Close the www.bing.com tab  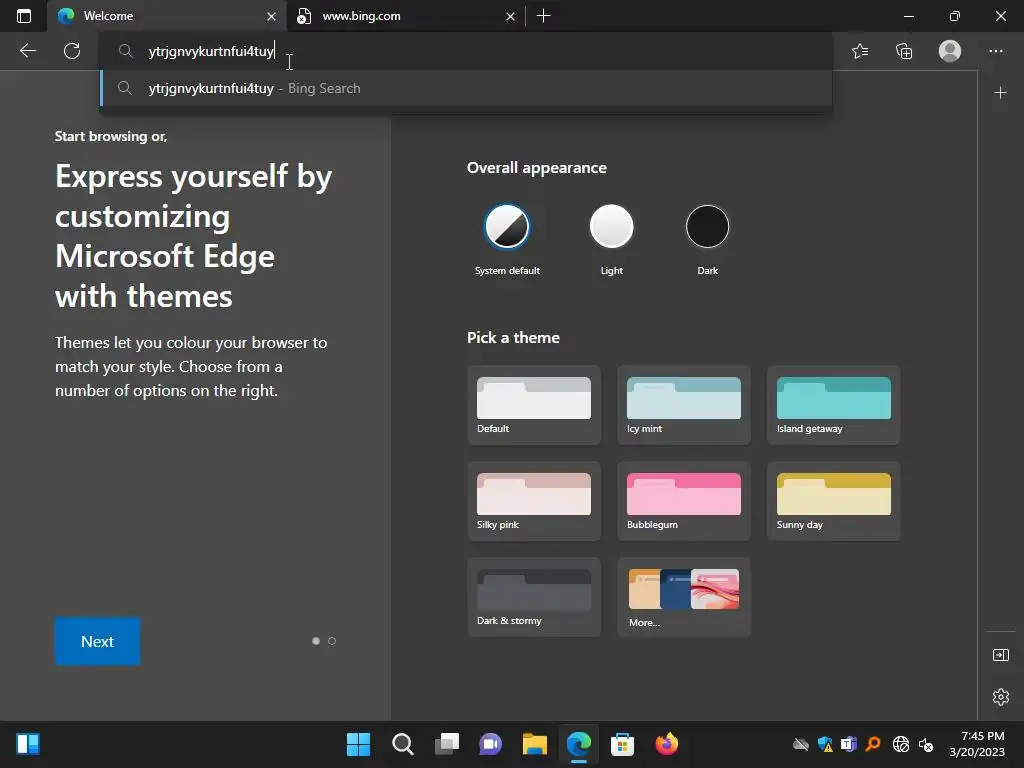point(510,16)
